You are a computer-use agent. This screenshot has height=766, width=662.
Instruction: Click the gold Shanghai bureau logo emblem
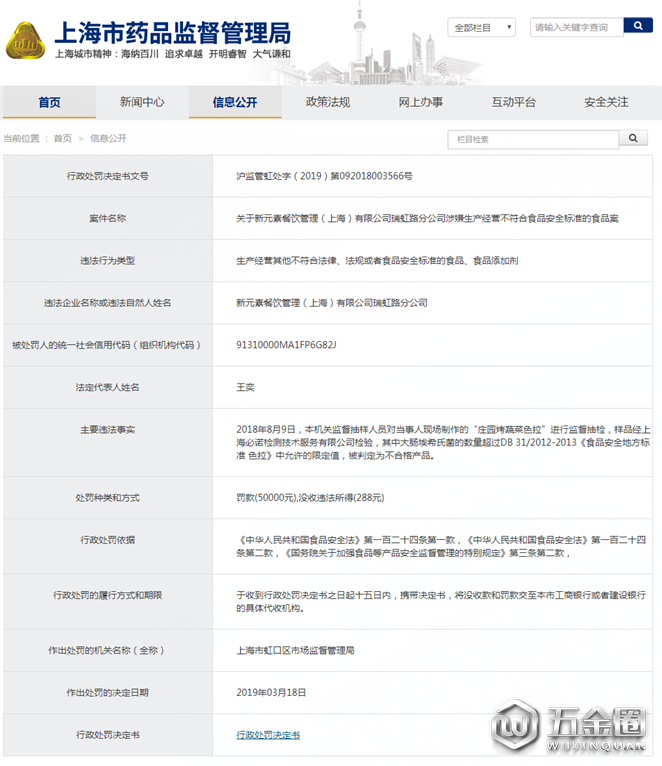click(x=25, y=41)
